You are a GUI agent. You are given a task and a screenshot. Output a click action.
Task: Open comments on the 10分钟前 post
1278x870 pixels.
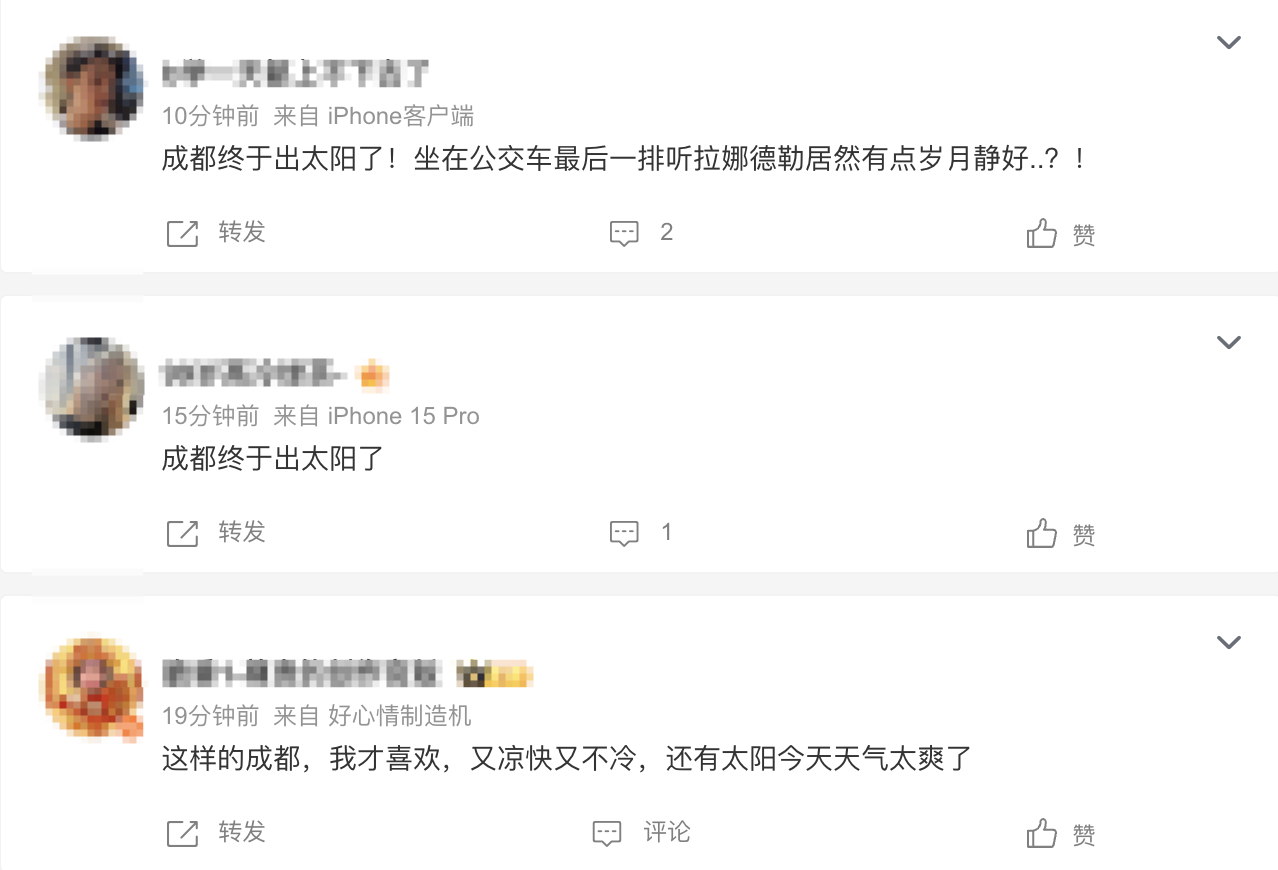(625, 234)
